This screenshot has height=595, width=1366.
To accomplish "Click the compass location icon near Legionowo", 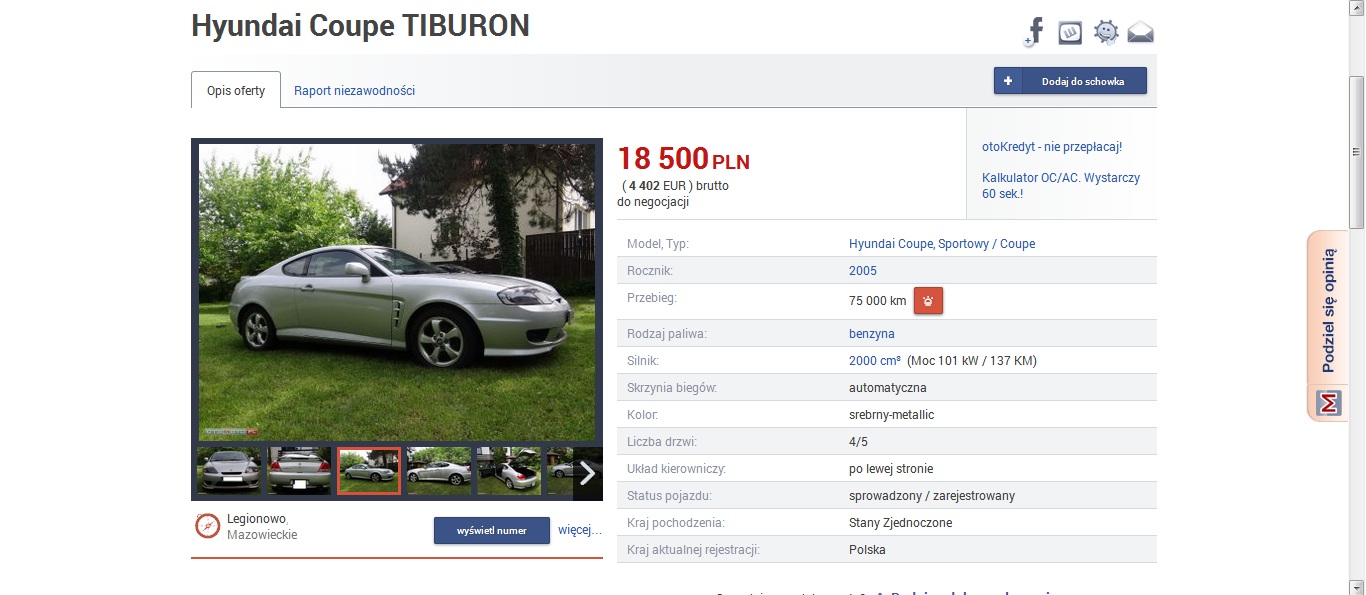I will 207,525.
